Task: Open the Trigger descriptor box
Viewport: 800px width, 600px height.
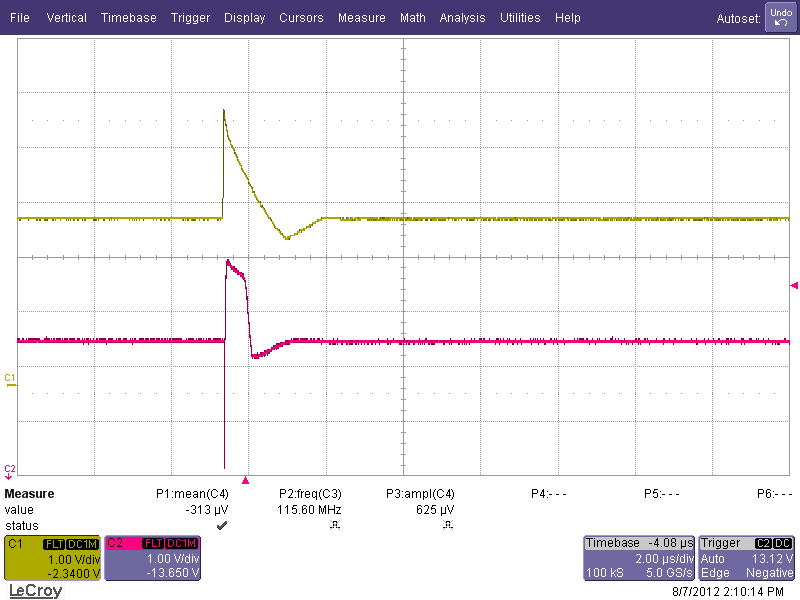Action: click(x=746, y=558)
